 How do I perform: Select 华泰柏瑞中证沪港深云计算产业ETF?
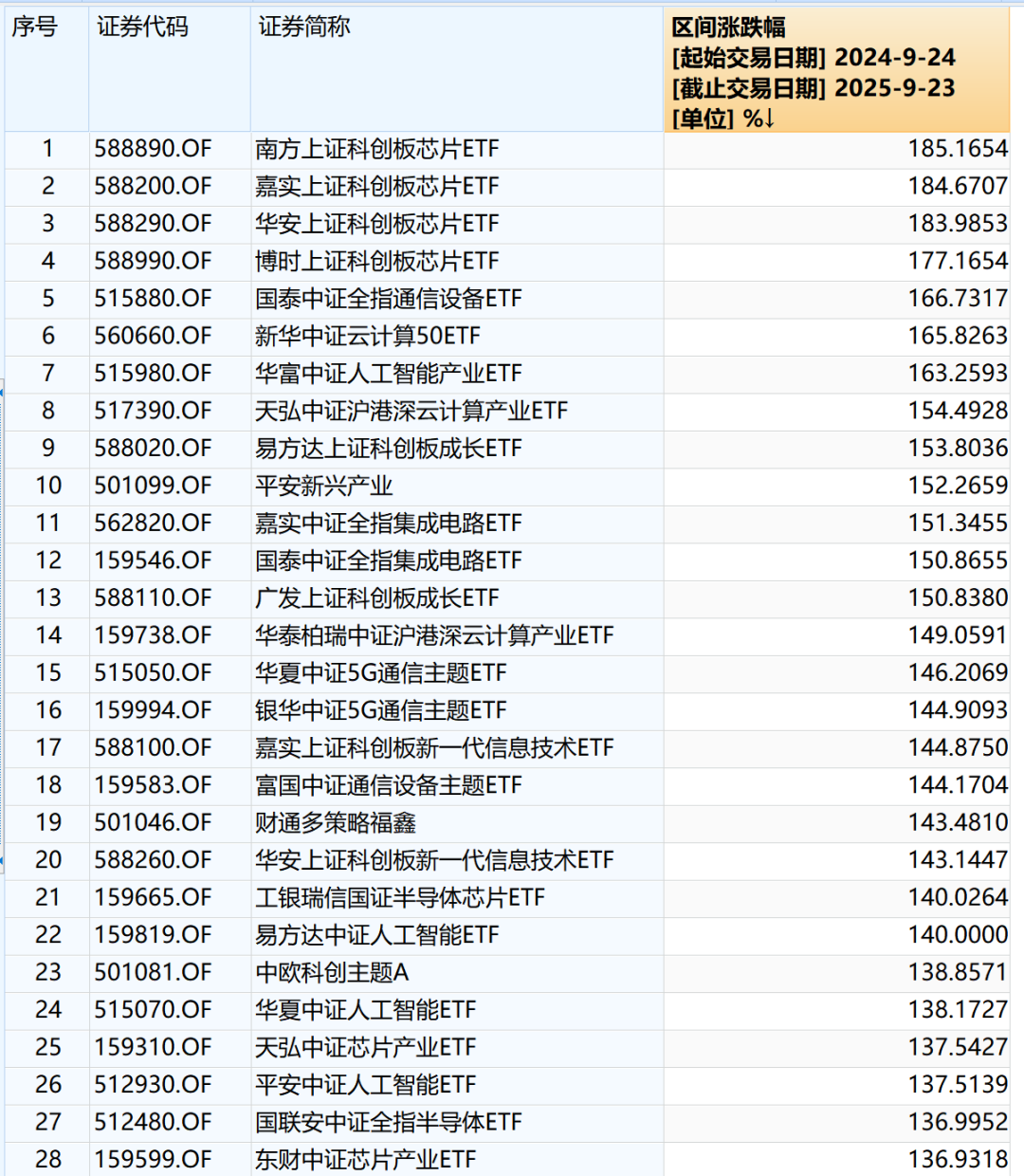434,635
